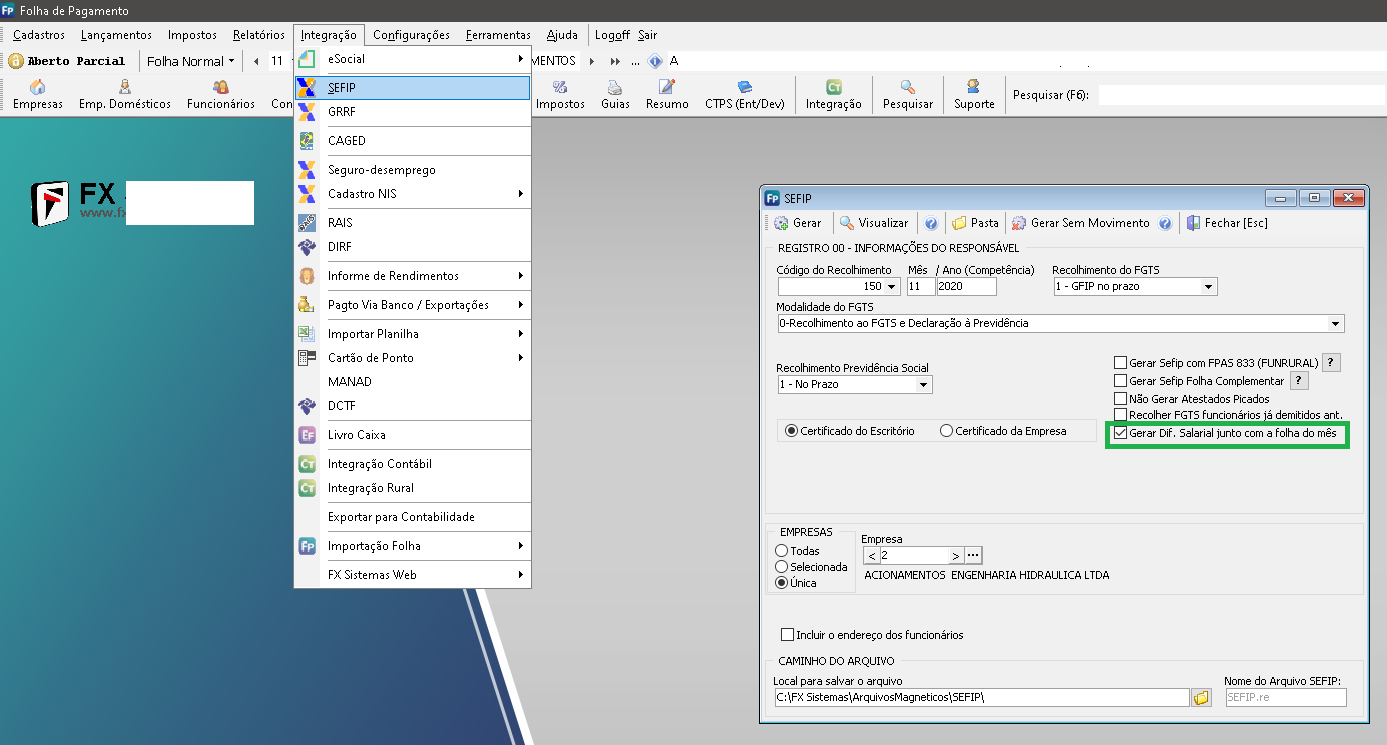Screen dimensions: 1387x745
Task: Expand the Modalidade do FGTS dropdown
Action: pyautogui.click(x=1335, y=324)
